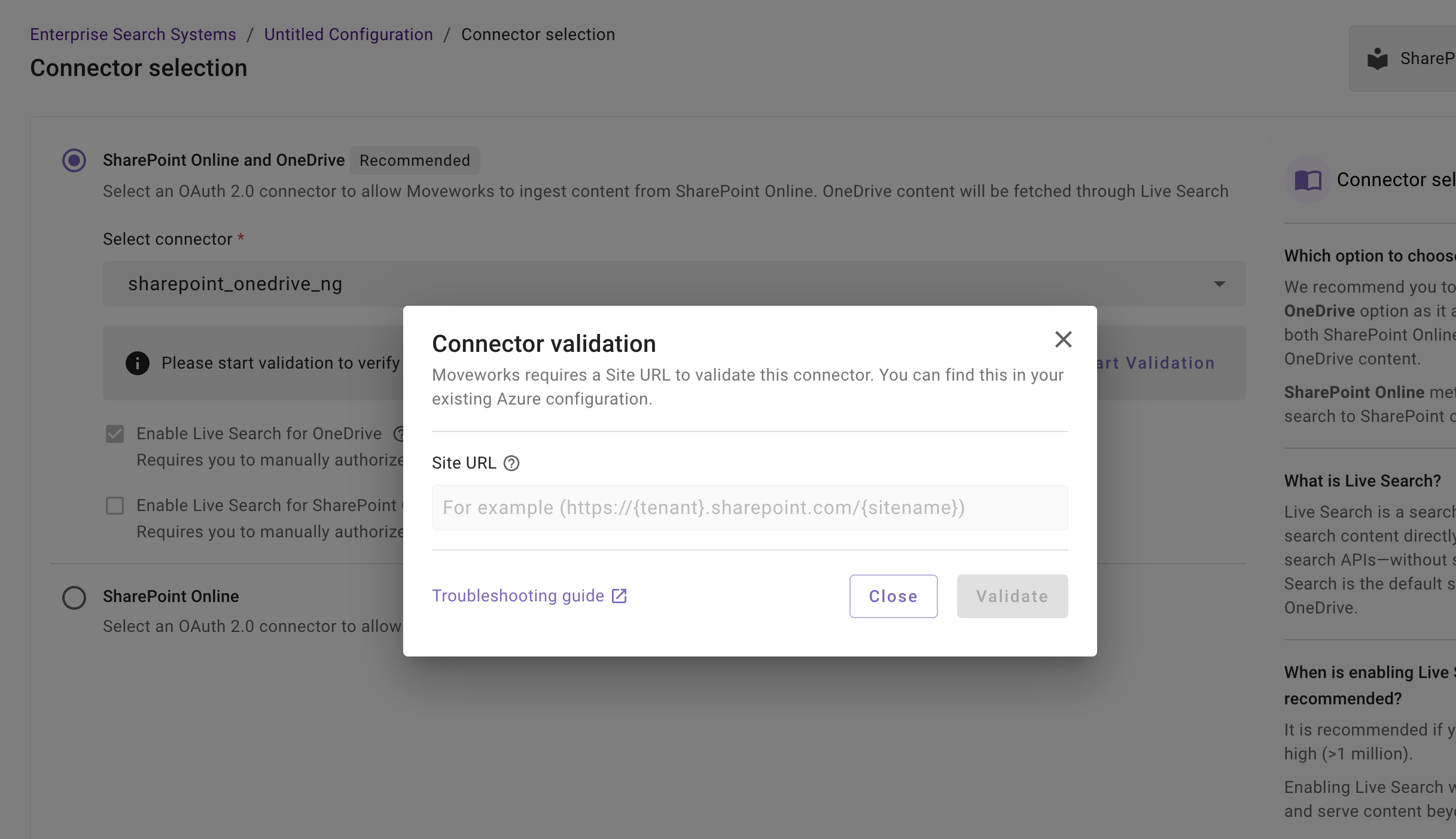
Task: Click the book icon next to Connector selection help
Action: pyautogui.click(x=1308, y=180)
